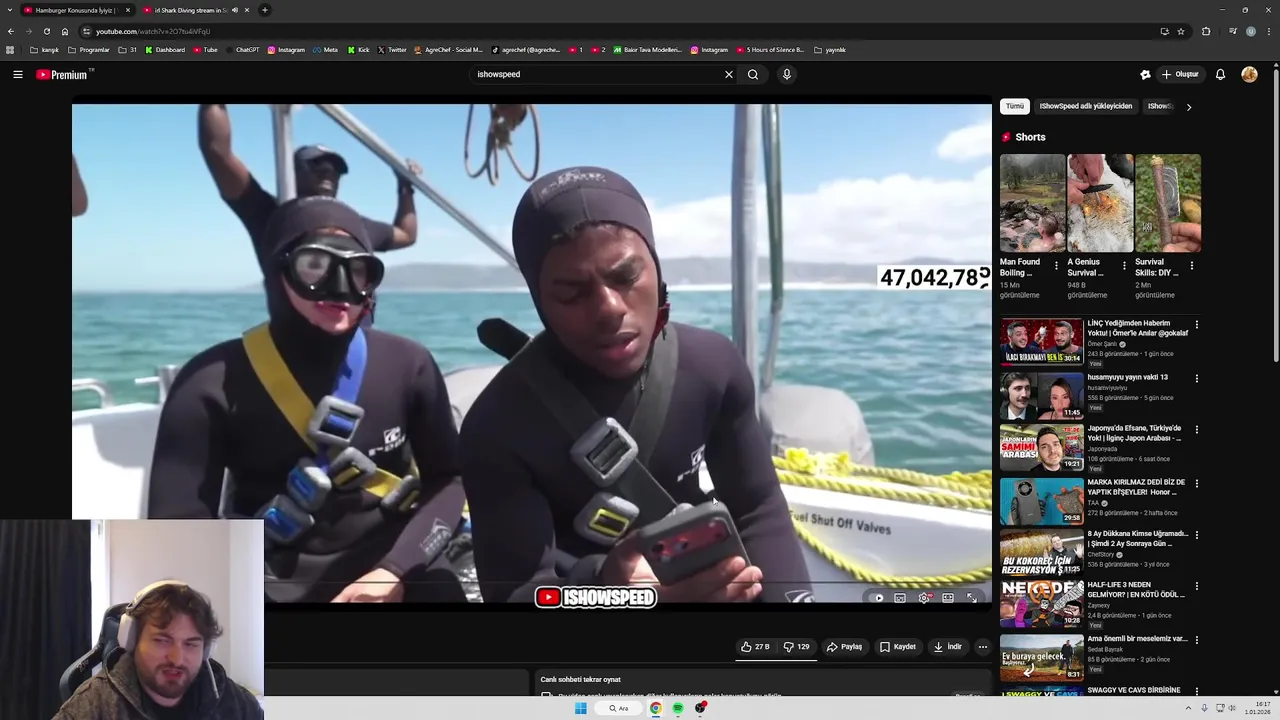Toggle autoplay switch in player
Image resolution: width=1280 pixels, height=720 pixels.
click(877, 598)
